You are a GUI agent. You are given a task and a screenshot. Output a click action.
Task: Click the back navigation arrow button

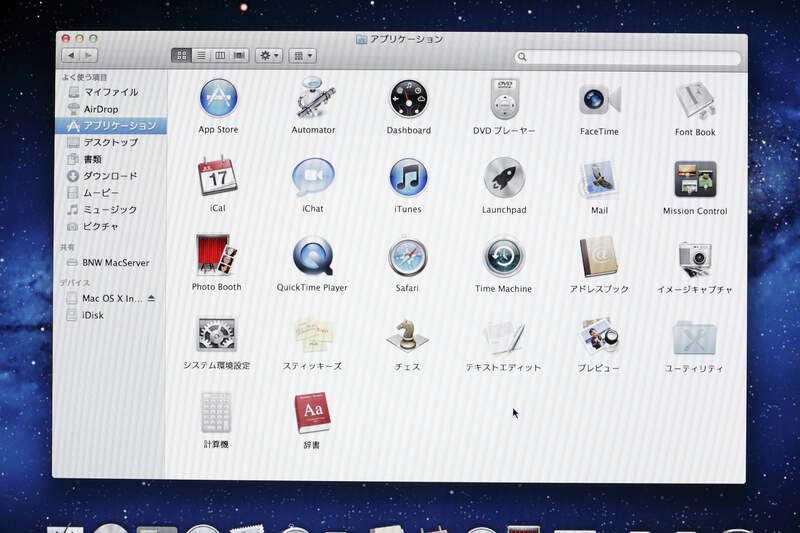pyautogui.click(x=70, y=55)
